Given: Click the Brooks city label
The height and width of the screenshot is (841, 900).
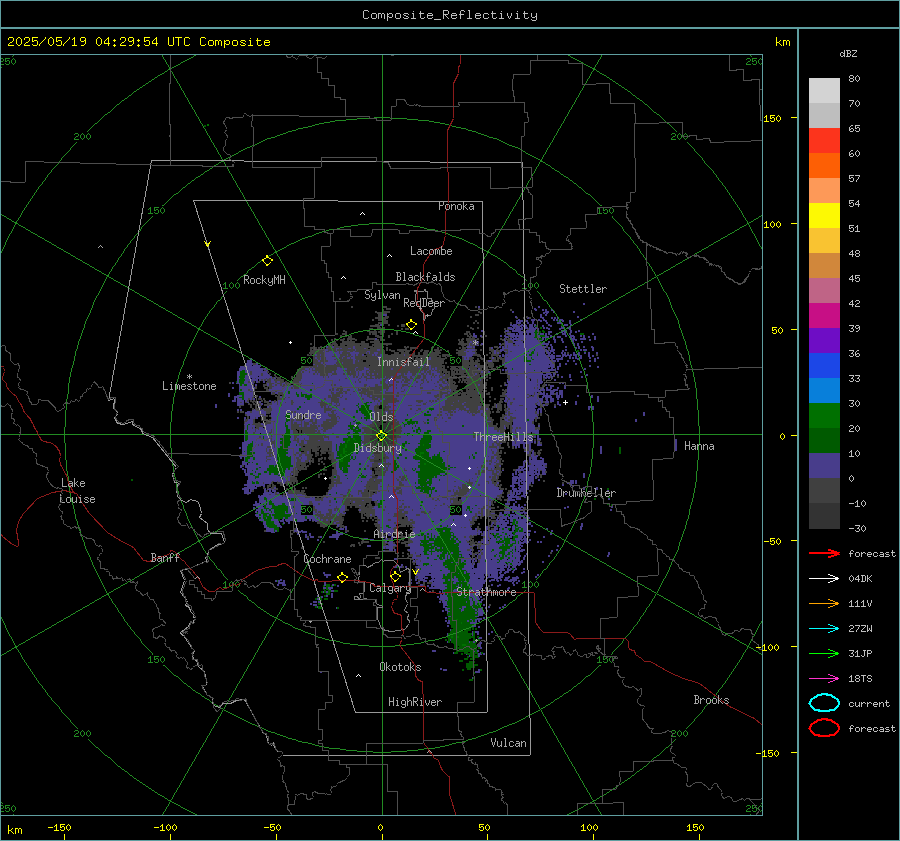Looking at the screenshot, I should [711, 700].
